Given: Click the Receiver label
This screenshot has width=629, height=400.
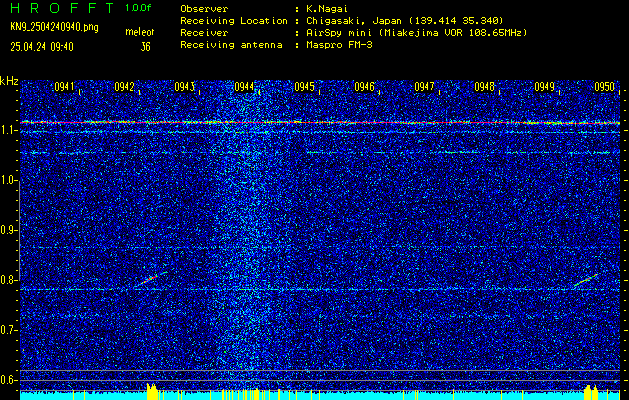Looking at the screenshot, I should 204,33.
